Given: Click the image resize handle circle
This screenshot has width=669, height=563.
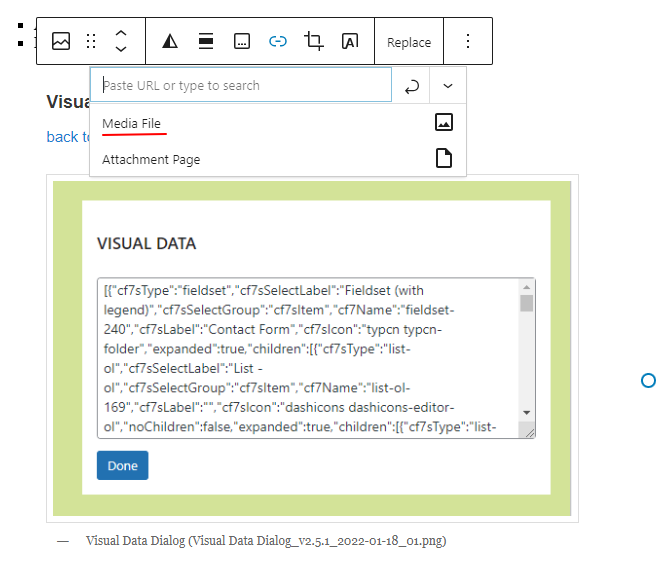Looking at the screenshot, I should point(648,380).
